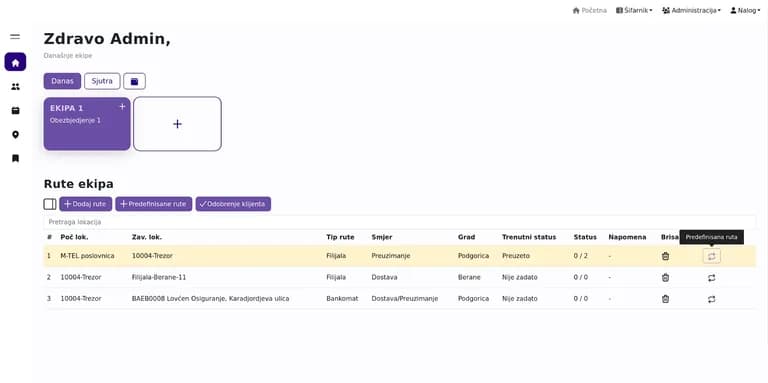Click the Preuzeto status cell
Viewport: 768px width, 383px height.
tap(516, 256)
